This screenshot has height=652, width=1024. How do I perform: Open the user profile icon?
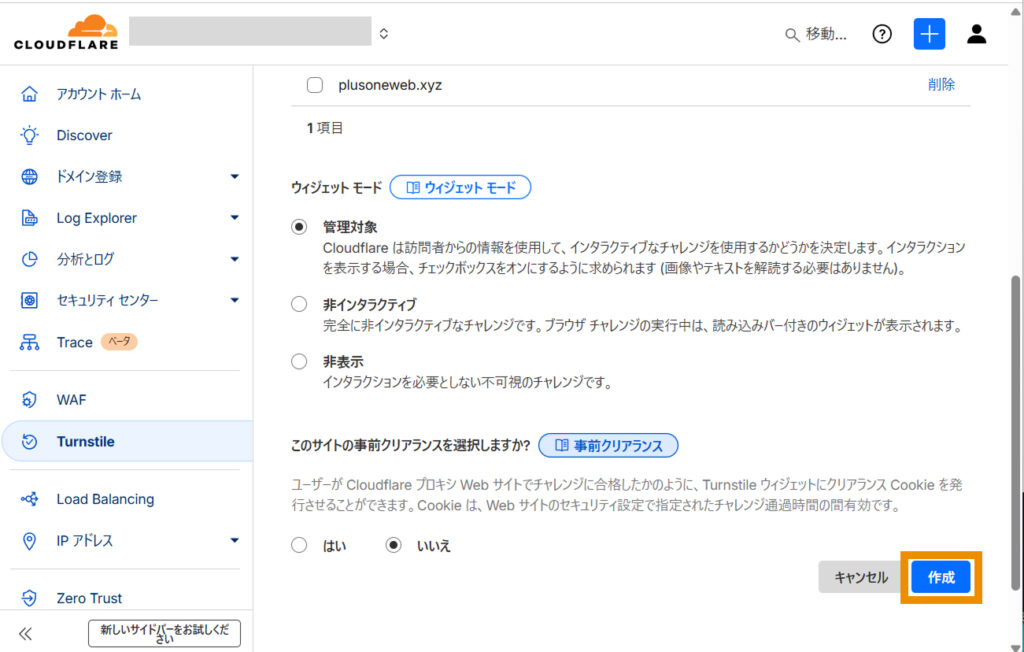click(x=976, y=34)
